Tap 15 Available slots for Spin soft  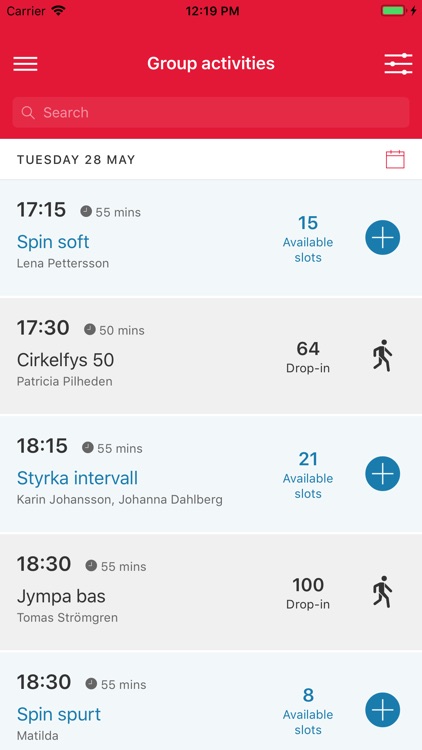308,239
